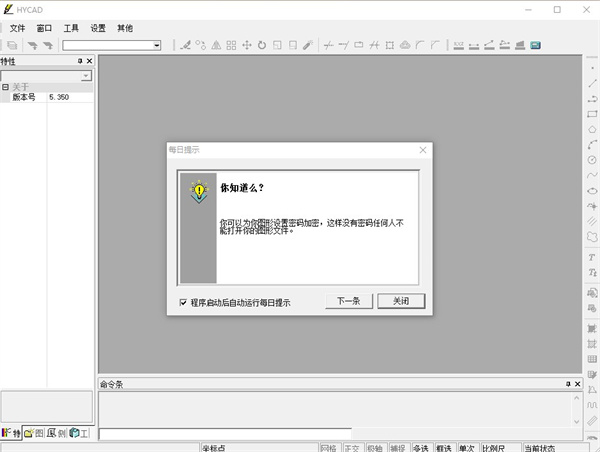Click 当前状态 in status bar
The image size is (600, 452).
pos(556,448)
